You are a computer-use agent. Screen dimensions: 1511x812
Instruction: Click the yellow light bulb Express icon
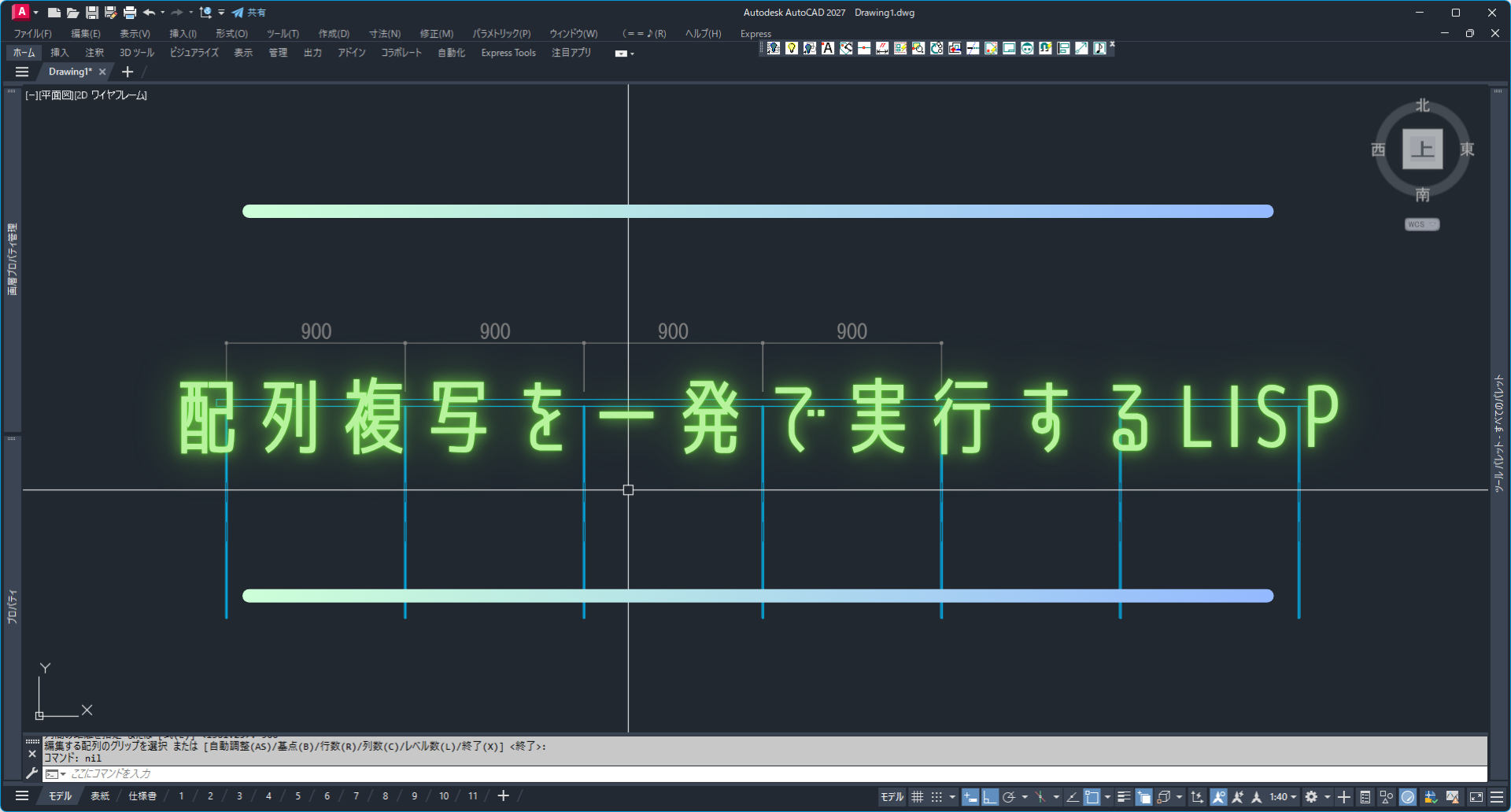792,49
